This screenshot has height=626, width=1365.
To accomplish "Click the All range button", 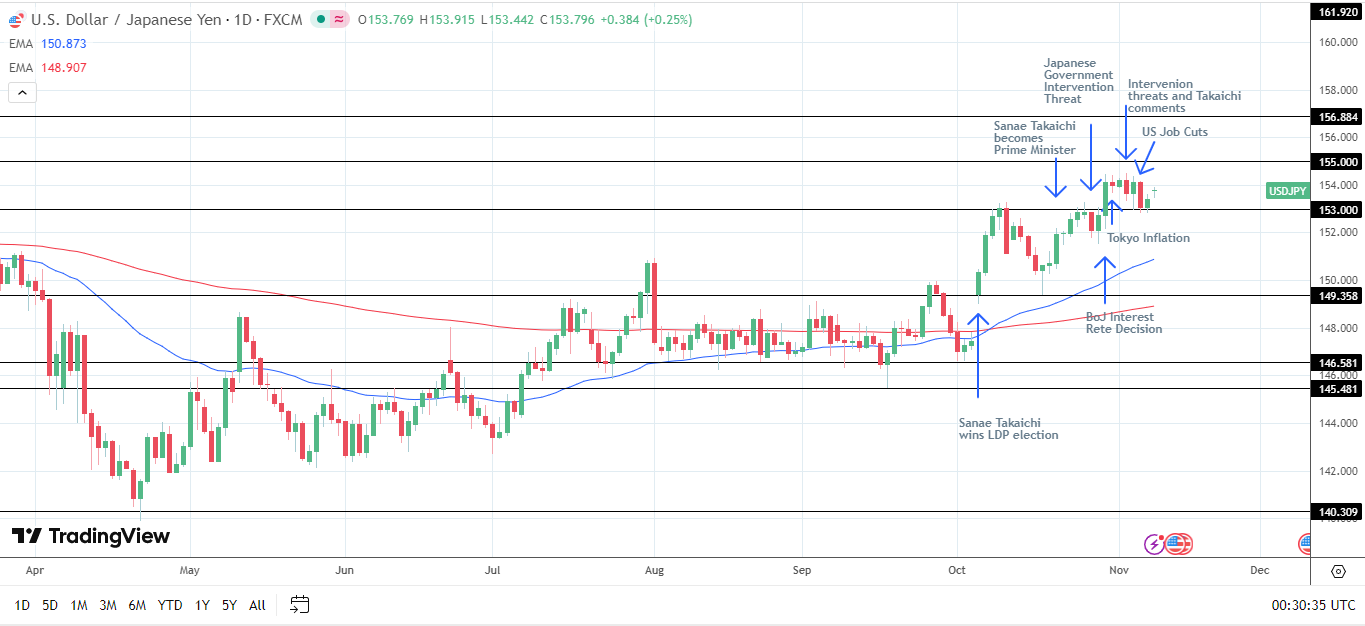I will point(257,605).
